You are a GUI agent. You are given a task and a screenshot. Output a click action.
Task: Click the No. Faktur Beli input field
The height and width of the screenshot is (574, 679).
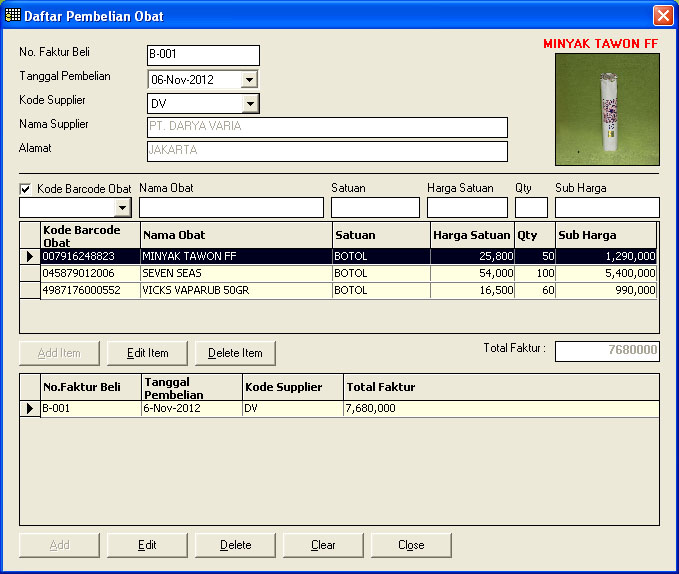point(203,55)
